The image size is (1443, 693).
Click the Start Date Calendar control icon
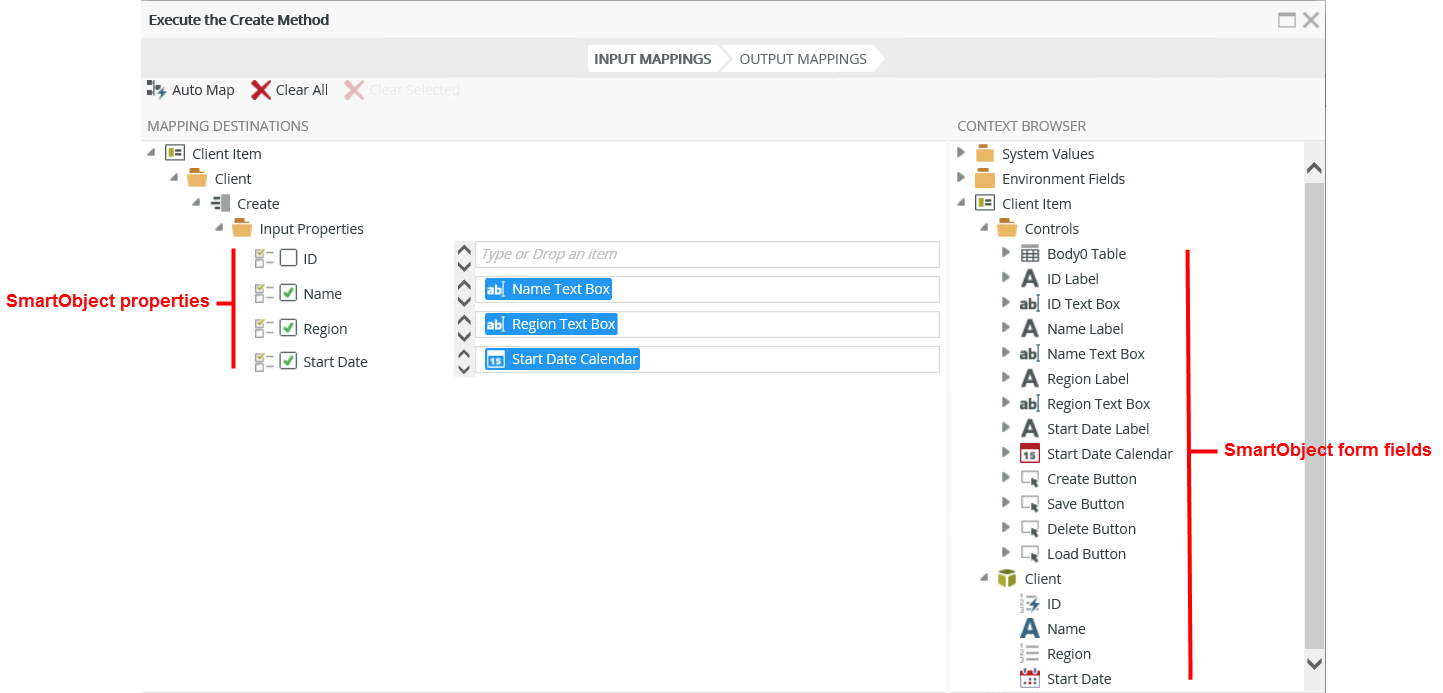[x=1029, y=454]
